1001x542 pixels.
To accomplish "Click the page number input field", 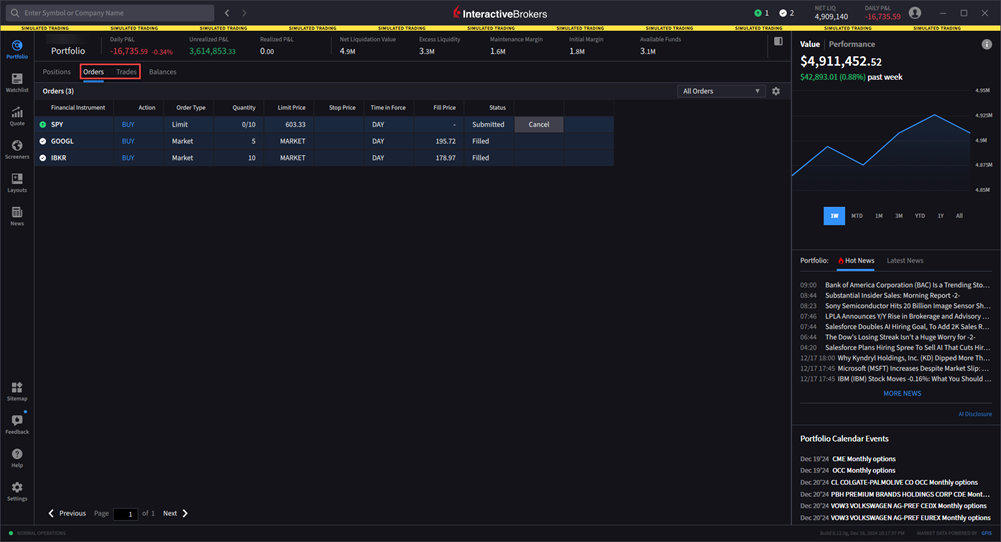I will [126, 514].
